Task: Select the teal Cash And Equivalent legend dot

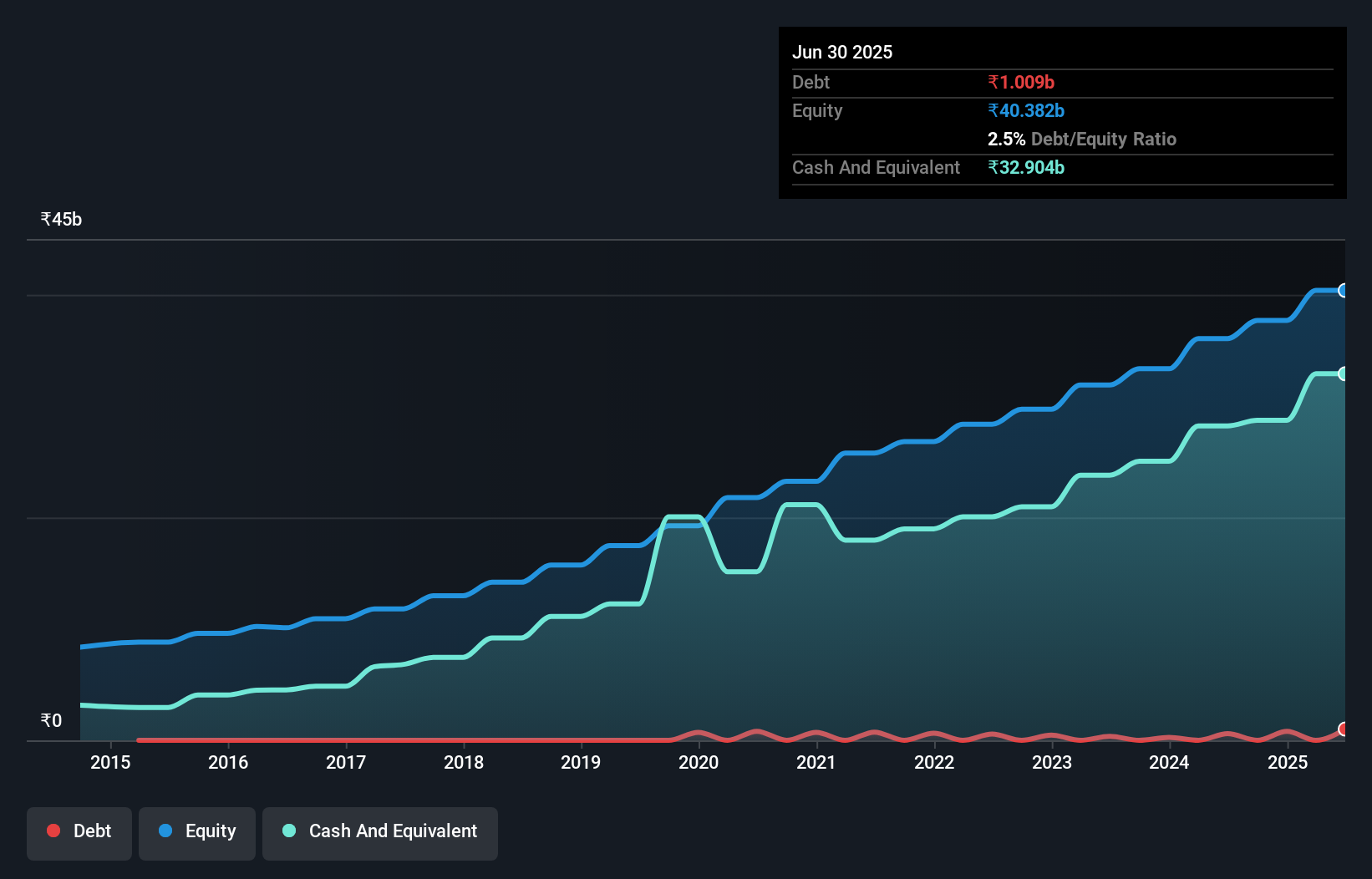Action: click(x=288, y=831)
